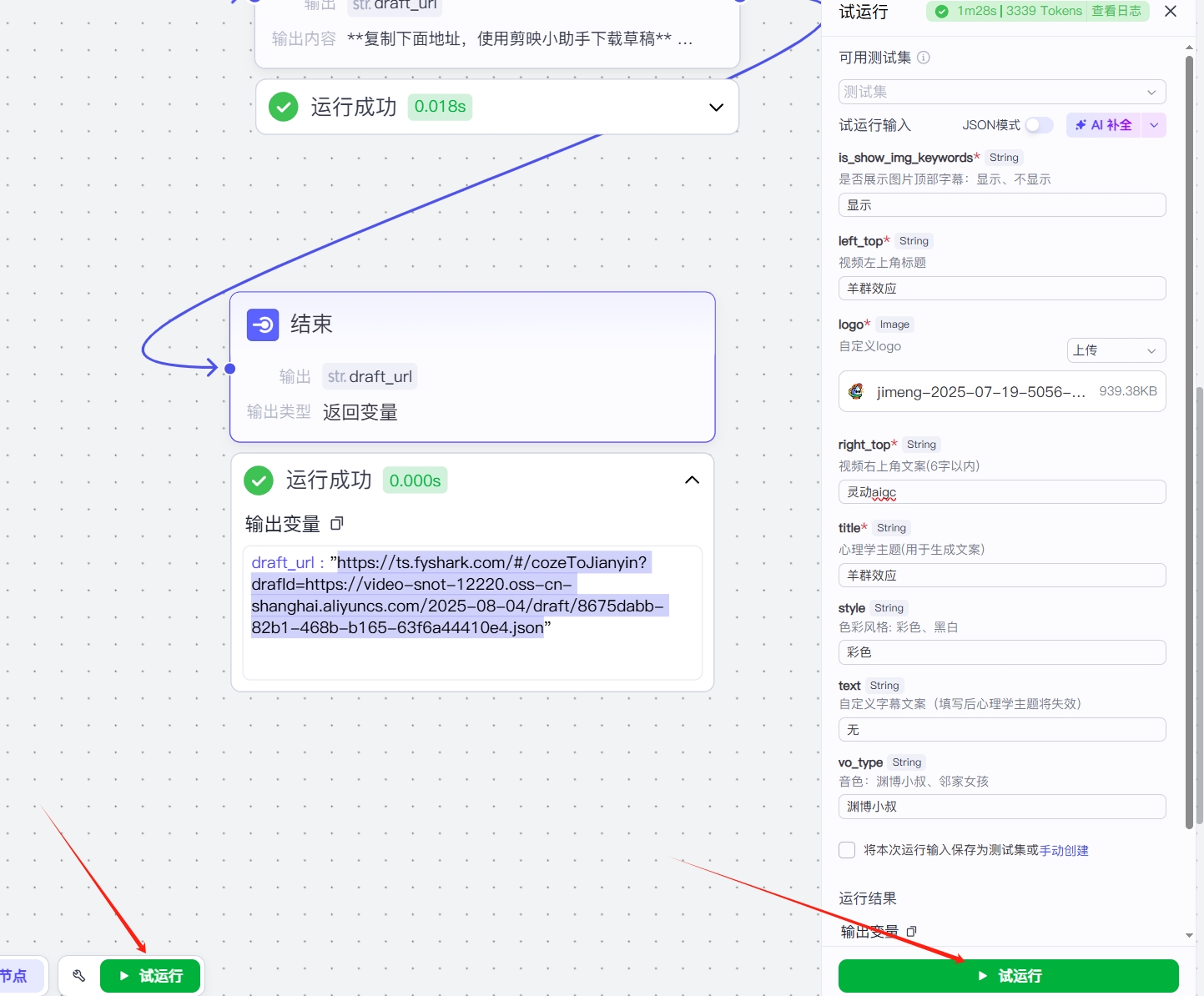Click info icon next to 可用测试集
Image resolution: width=1204 pixels, height=996 pixels.
coord(924,58)
